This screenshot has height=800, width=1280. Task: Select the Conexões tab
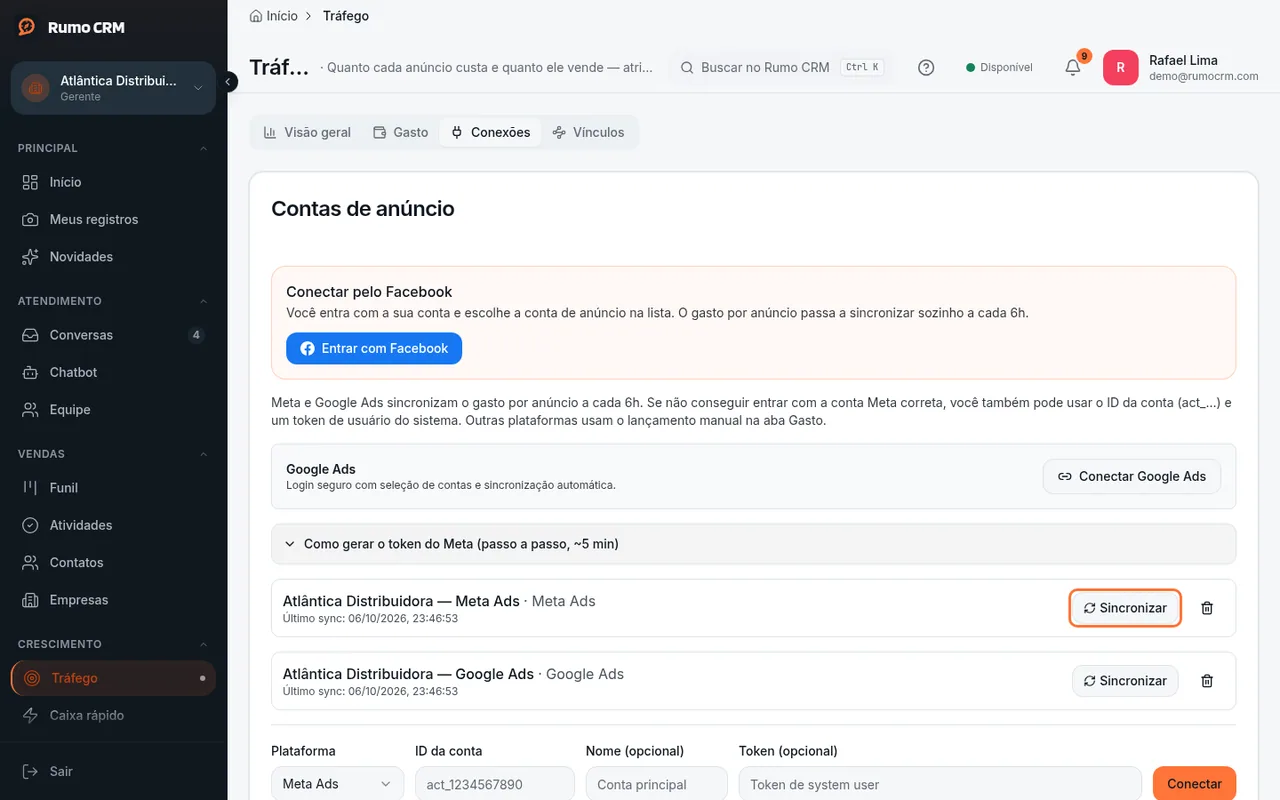[490, 132]
